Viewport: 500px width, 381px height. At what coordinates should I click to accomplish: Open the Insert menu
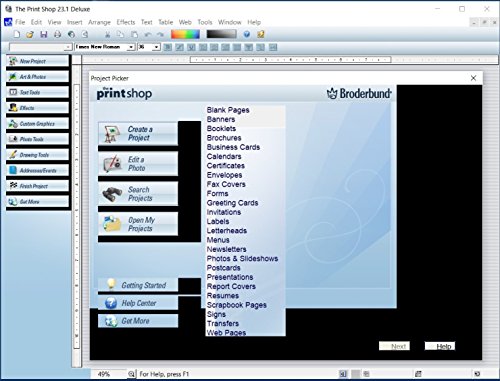pyautogui.click(x=74, y=22)
